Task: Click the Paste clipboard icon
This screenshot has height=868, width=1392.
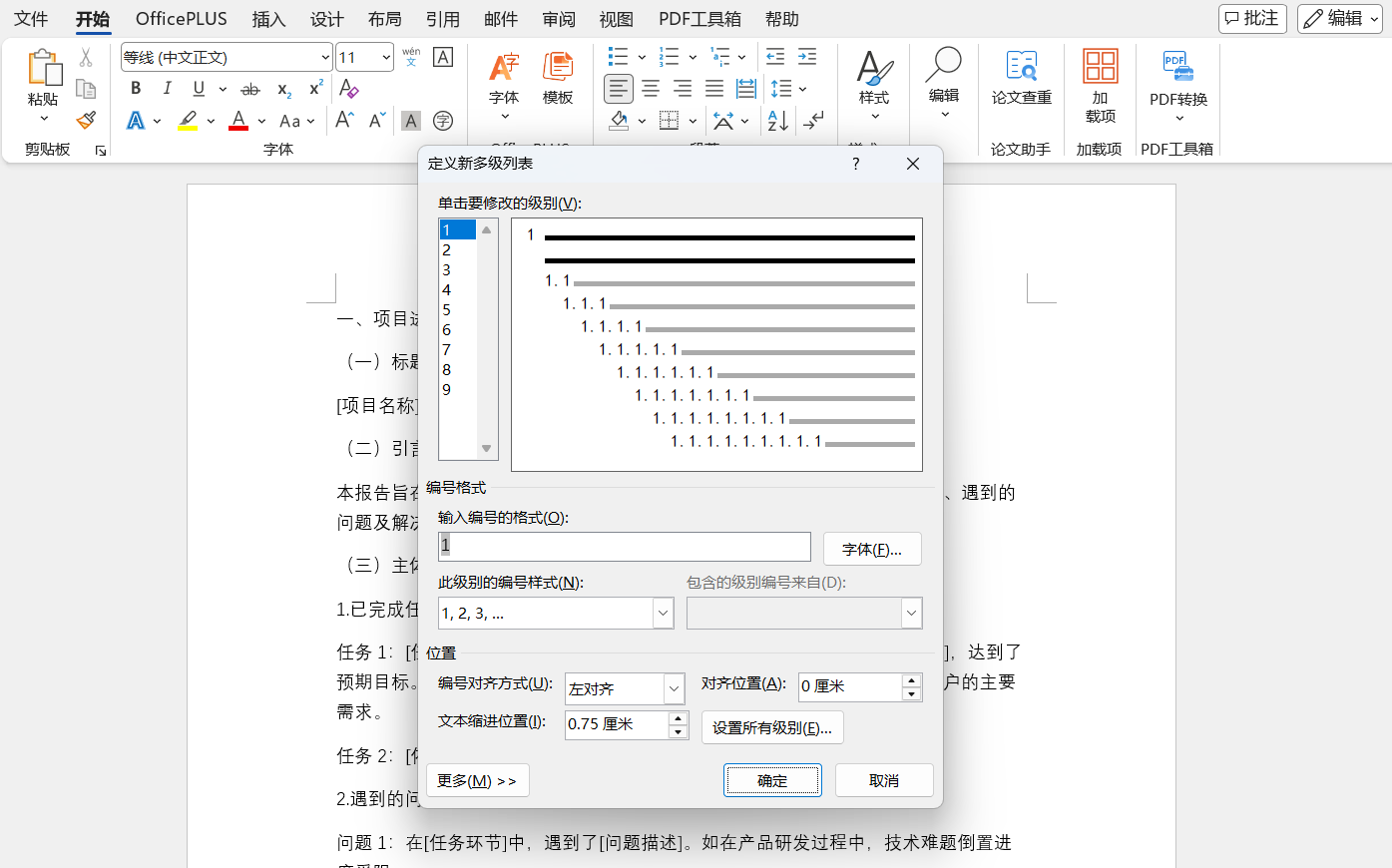Action: click(43, 68)
